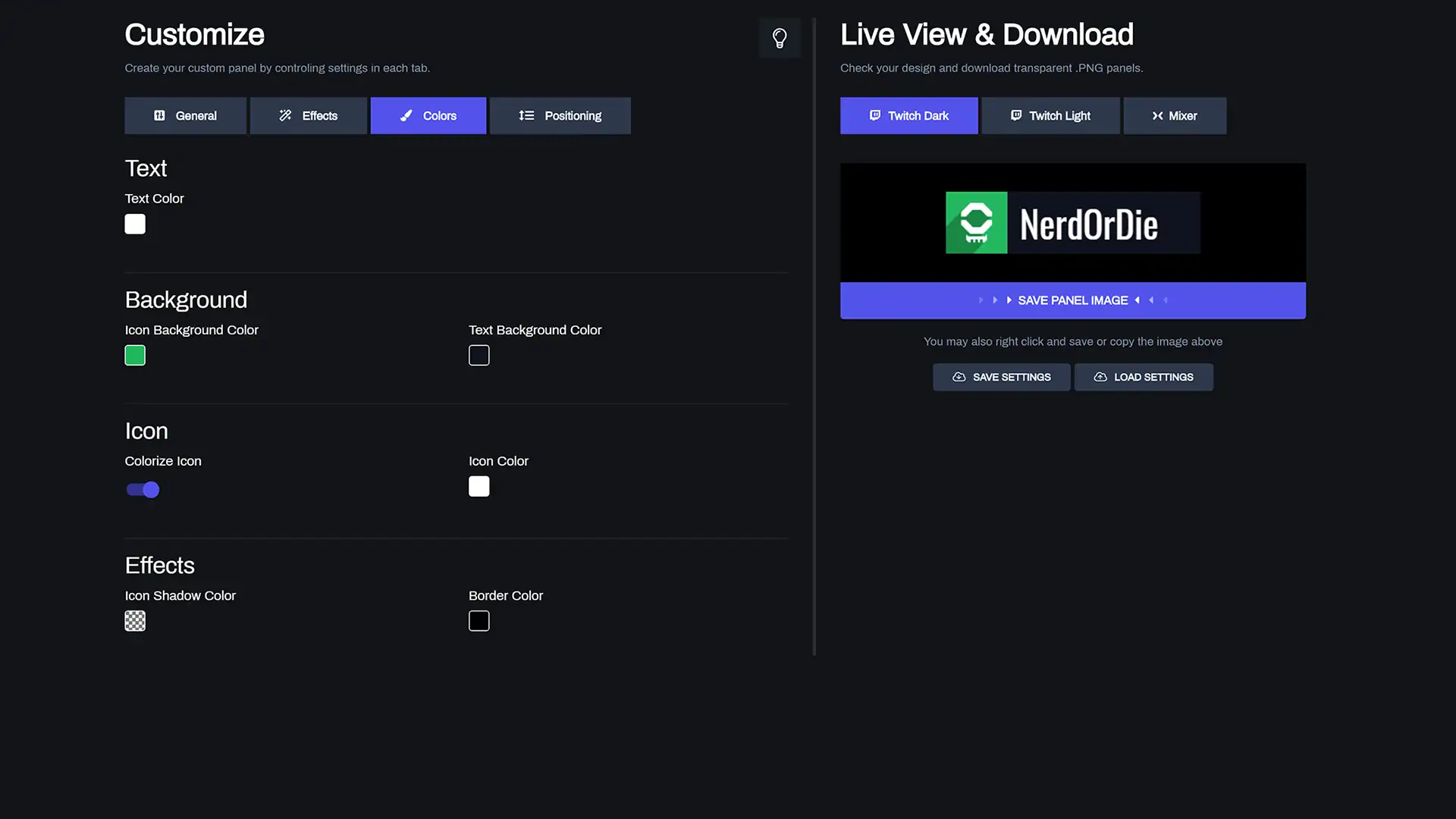The width and height of the screenshot is (1456, 819).
Task: Open the Positioning tab
Action: [560, 115]
